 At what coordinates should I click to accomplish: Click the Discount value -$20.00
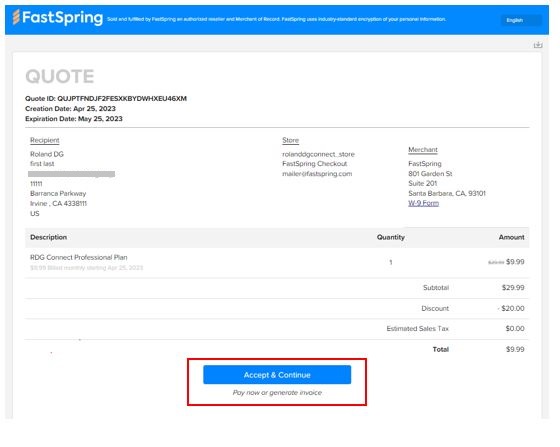[x=511, y=308]
